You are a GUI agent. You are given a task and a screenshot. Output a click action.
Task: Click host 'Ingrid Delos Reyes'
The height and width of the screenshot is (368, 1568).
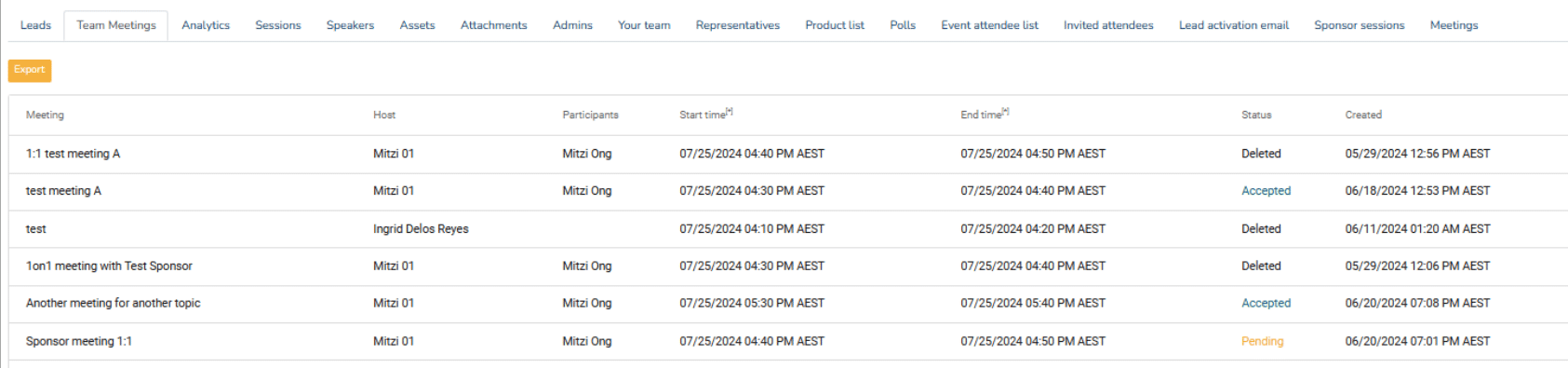tap(421, 229)
